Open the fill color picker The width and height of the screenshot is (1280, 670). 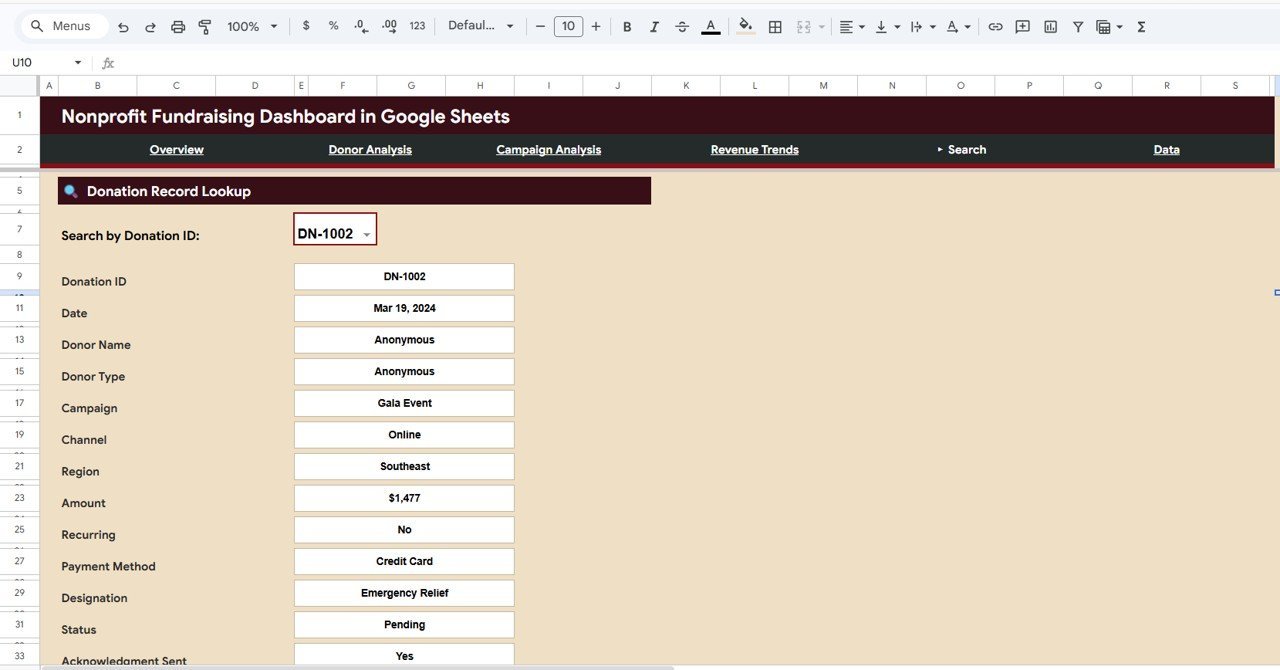click(x=745, y=26)
